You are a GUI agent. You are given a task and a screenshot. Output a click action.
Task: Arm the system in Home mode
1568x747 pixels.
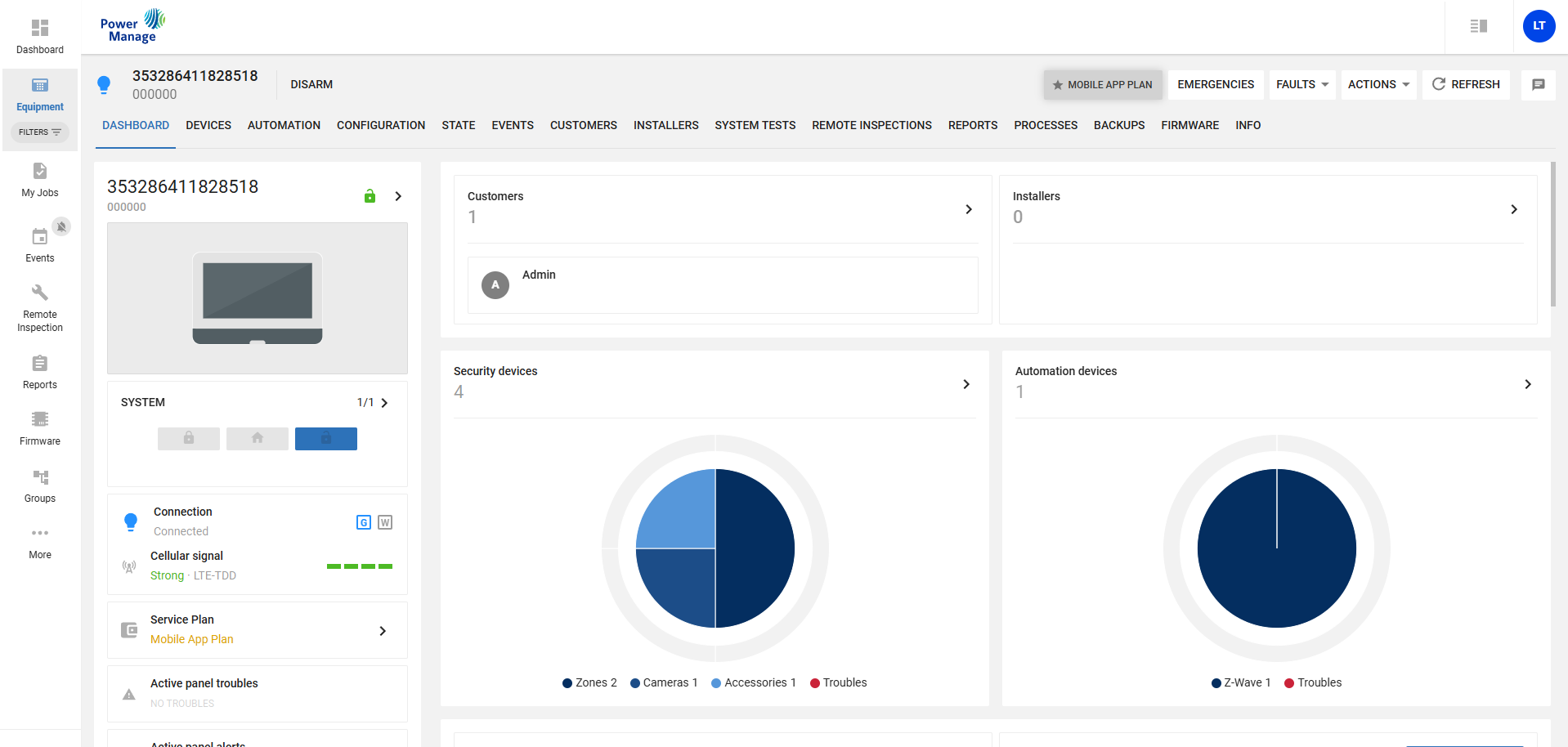pos(258,439)
